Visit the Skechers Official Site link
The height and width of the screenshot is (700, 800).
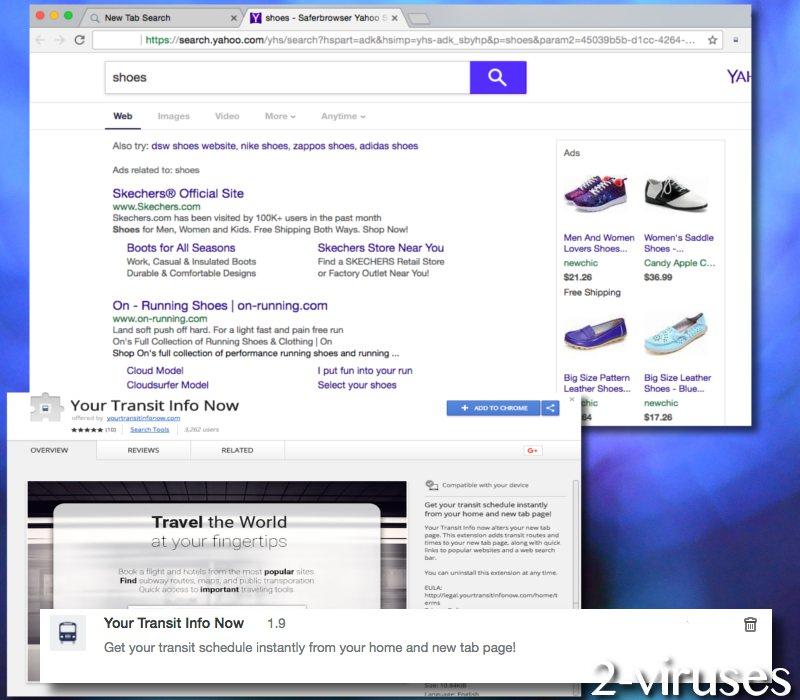pos(181,193)
